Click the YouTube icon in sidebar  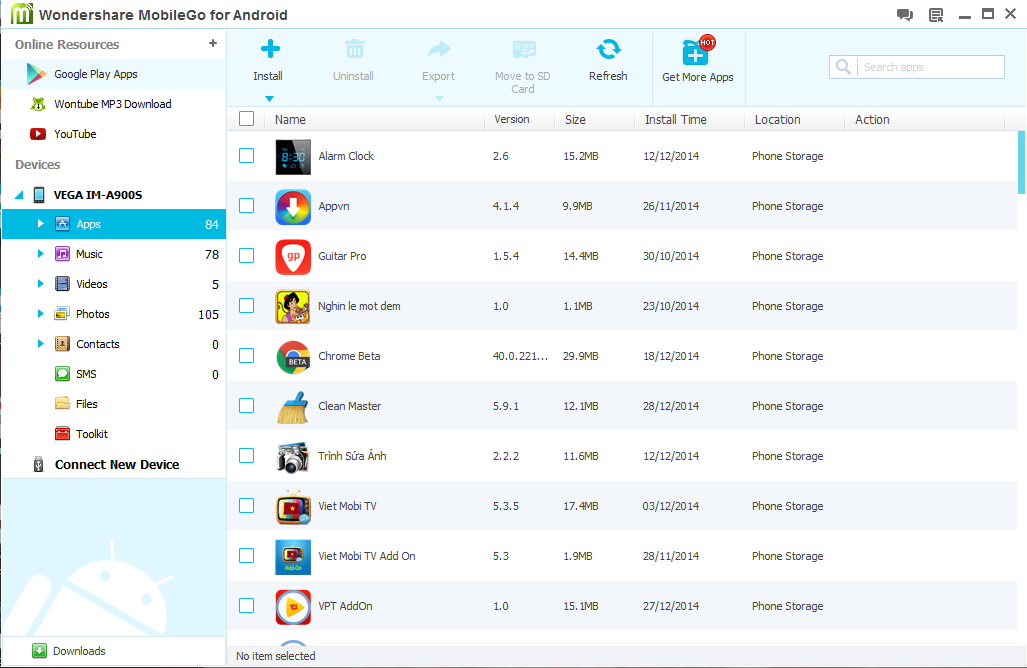click(38, 134)
